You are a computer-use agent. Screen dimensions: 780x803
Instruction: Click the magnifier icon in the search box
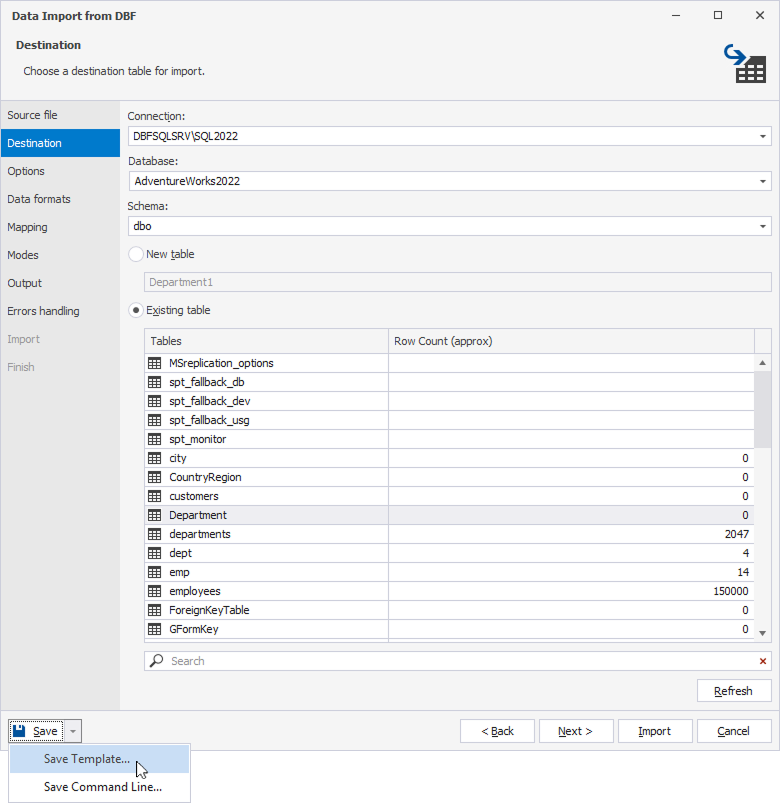point(157,661)
